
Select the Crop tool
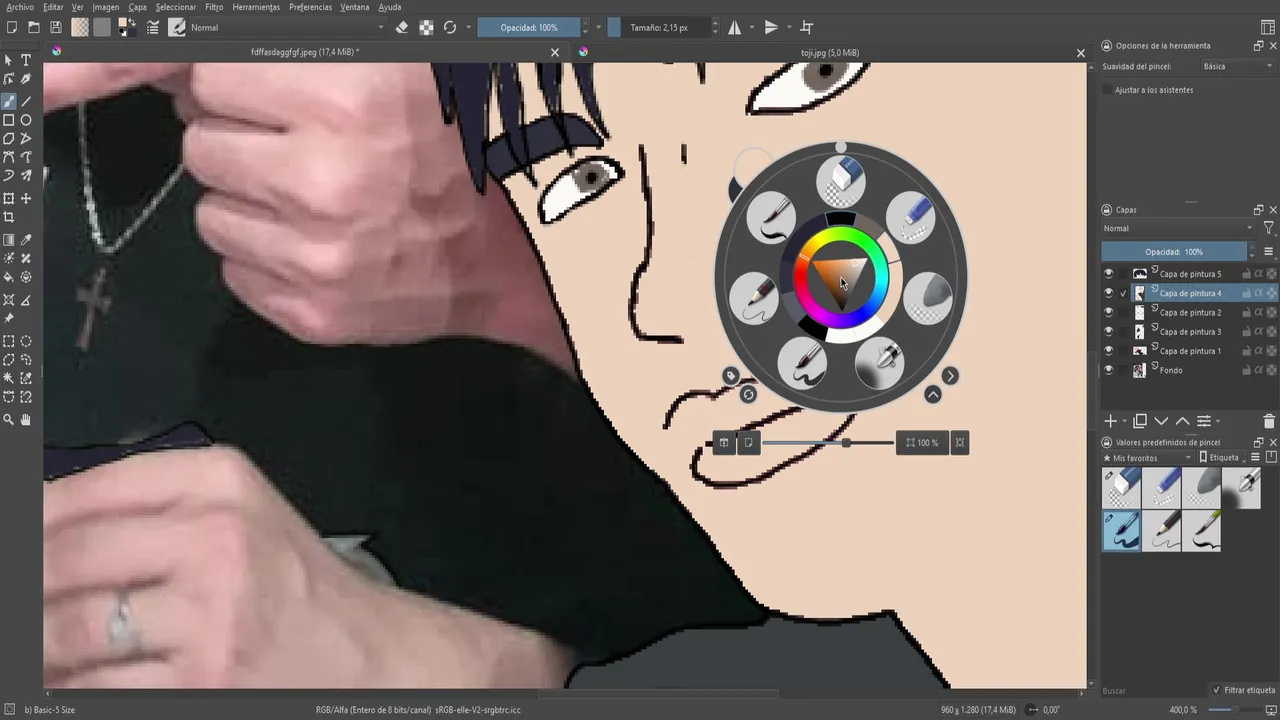click(x=9, y=217)
